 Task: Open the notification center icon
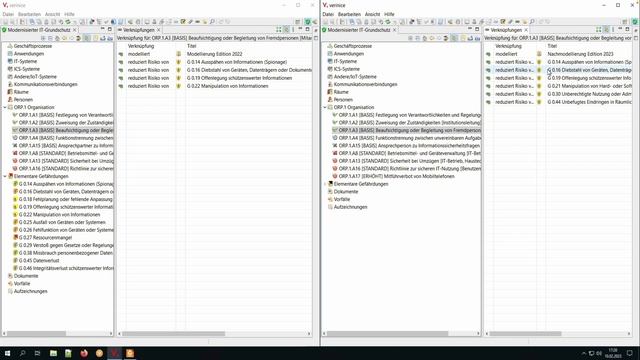(x=629, y=353)
